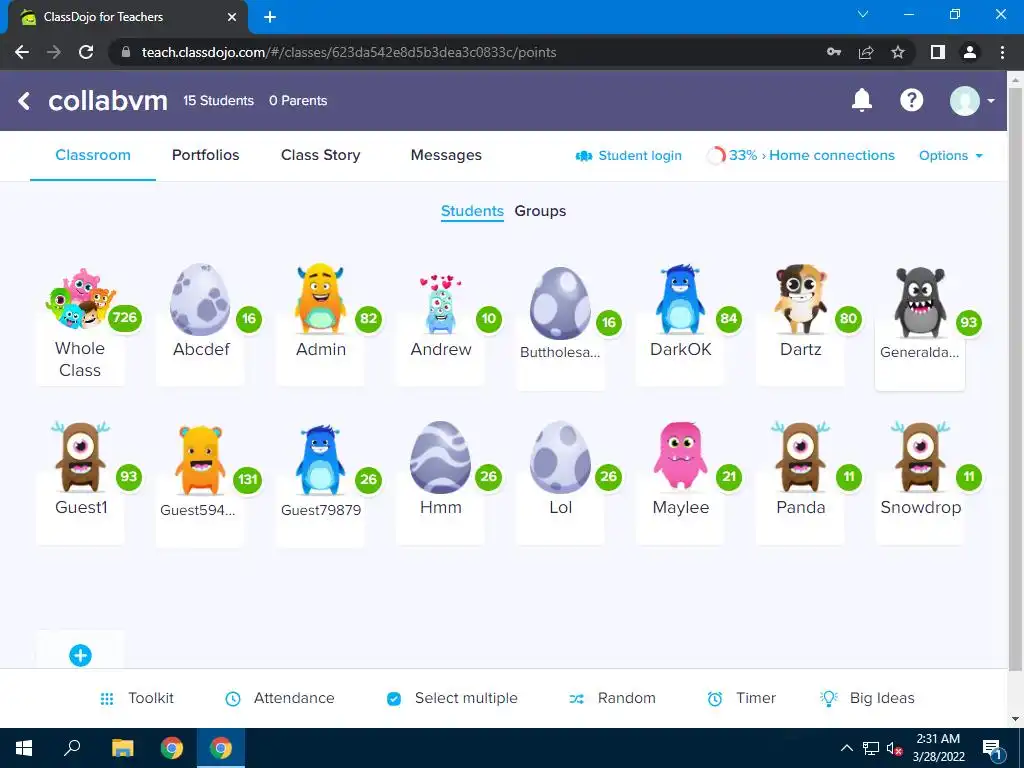Click the Timer label
Viewport: 1024px width, 768px height.
pyautogui.click(x=756, y=698)
